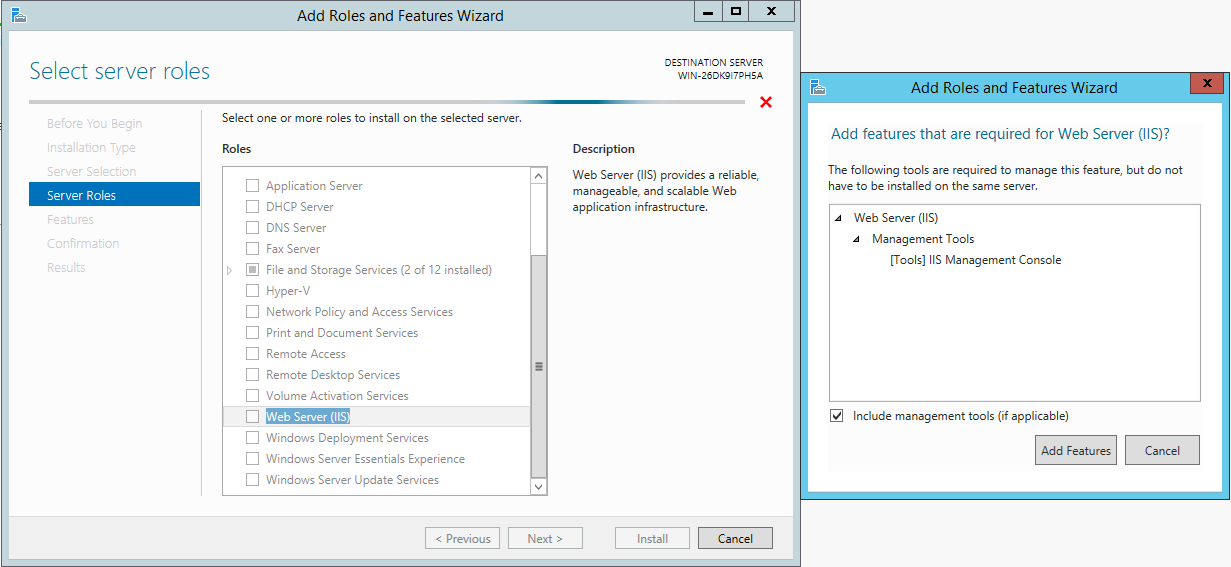
Task: Click the roles list scrollbar thumb
Action: tap(539, 366)
